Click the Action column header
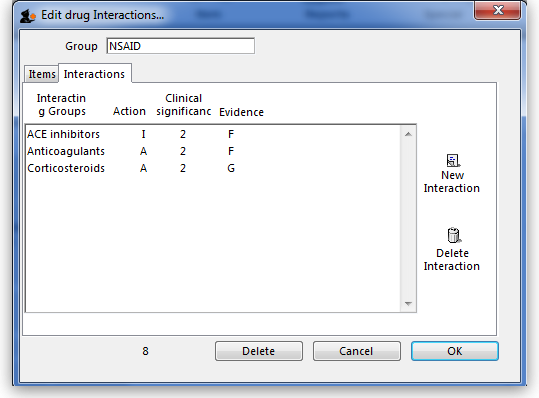539x398 pixels. point(129,111)
